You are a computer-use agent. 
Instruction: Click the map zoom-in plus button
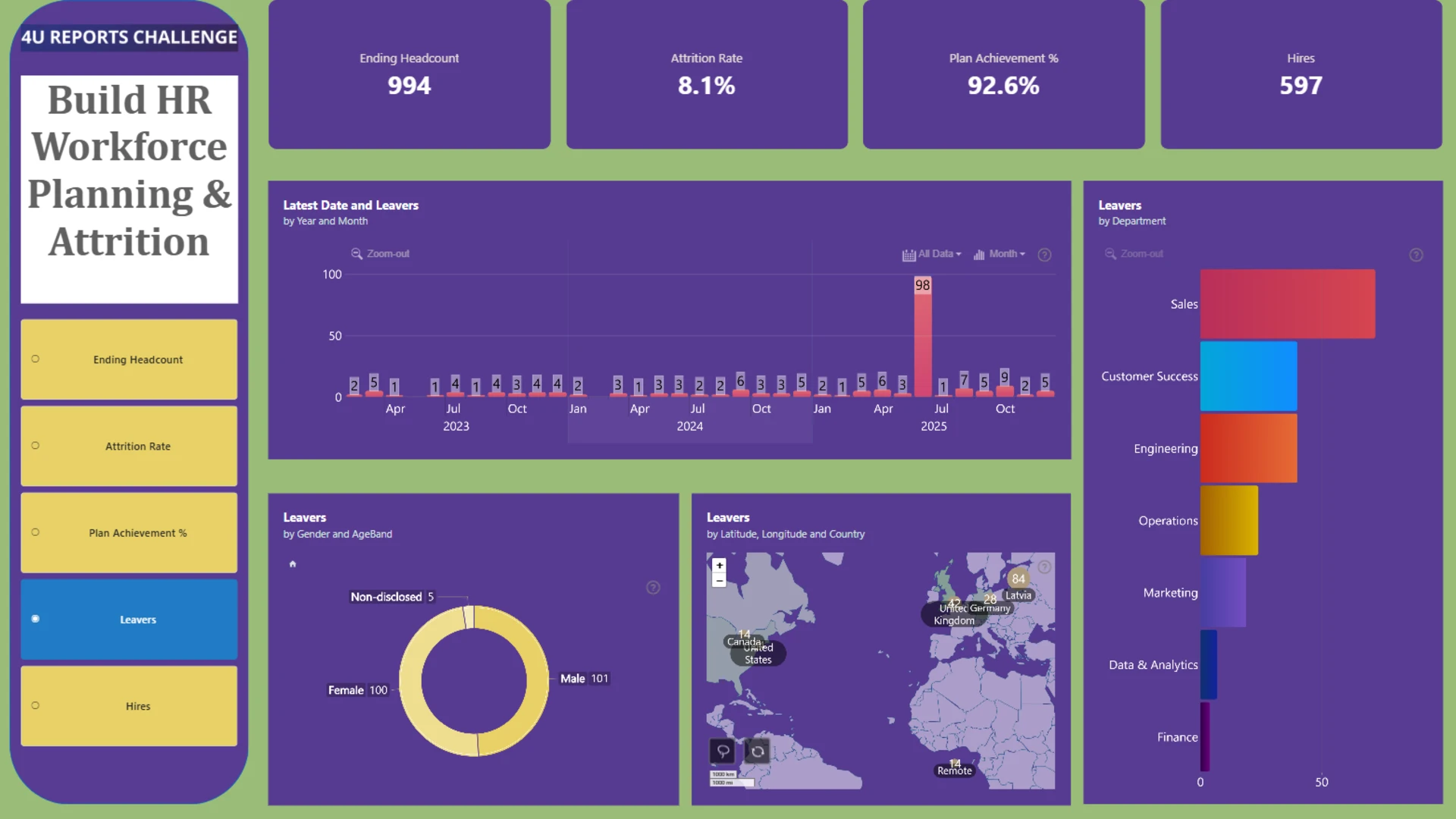coord(719,566)
